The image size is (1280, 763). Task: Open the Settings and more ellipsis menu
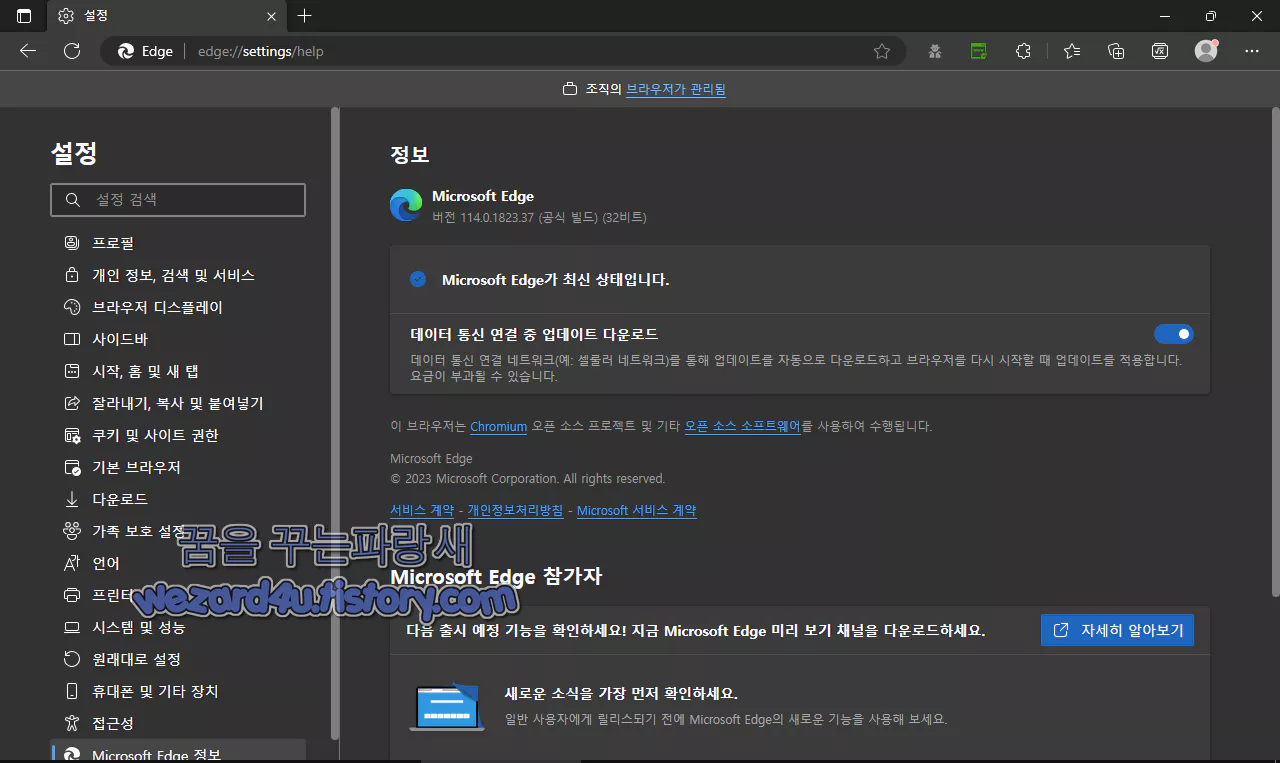point(1252,51)
